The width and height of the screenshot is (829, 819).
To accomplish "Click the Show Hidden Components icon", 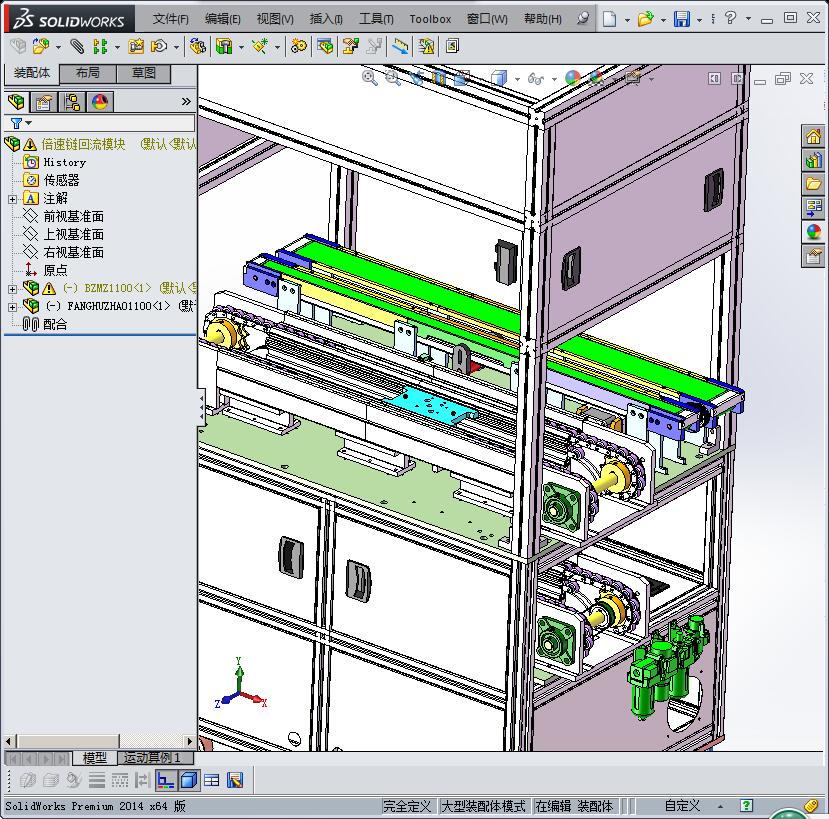I will (197, 47).
